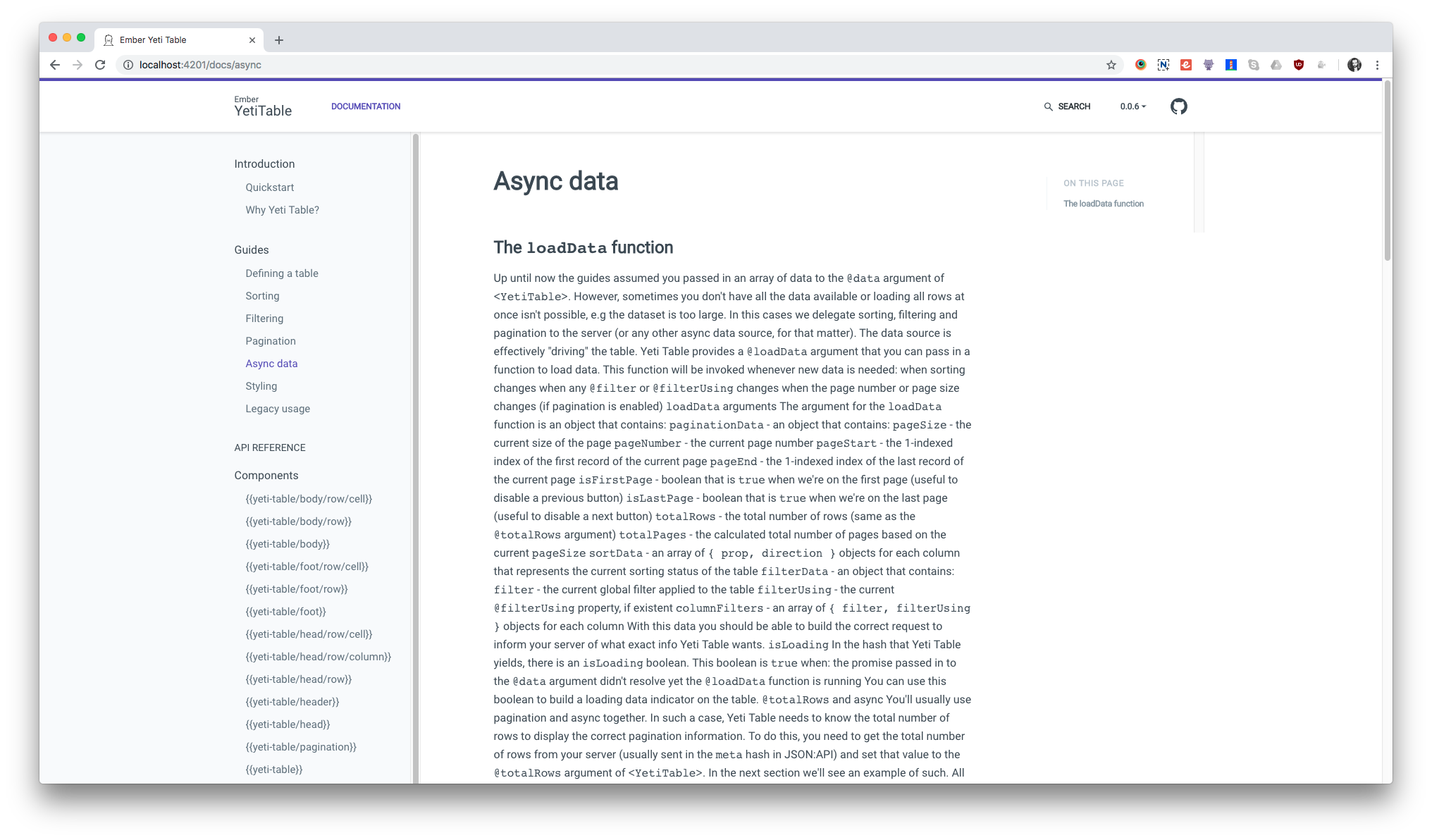1432x840 pixels.
Task: Click the search magnifier icon
Action: pyautogui.click(x=1048, y=106)
